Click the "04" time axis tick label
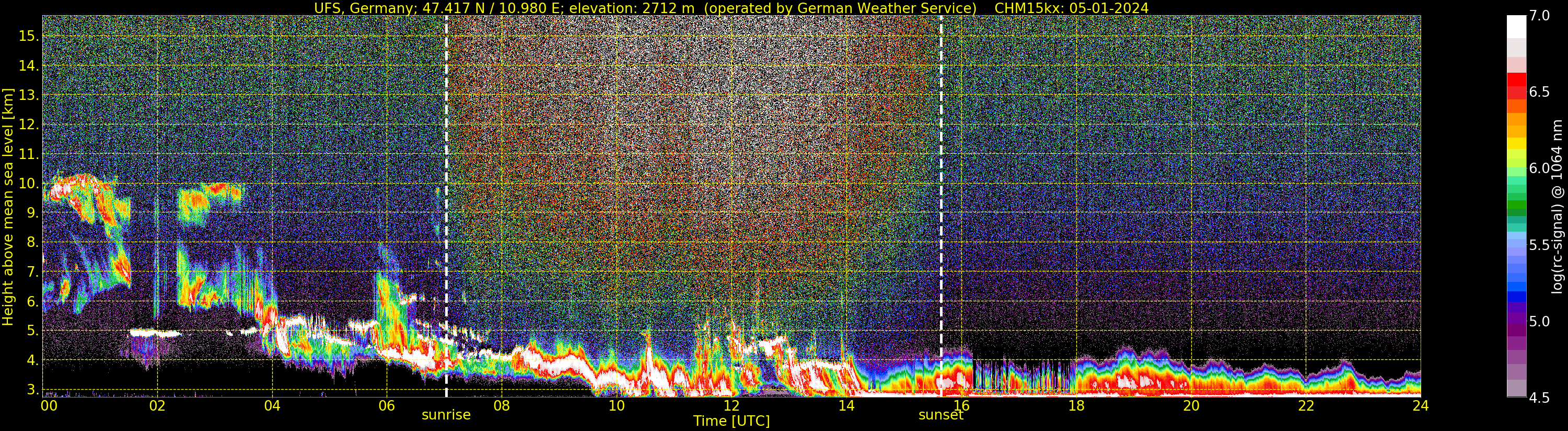1568x431 pixels. pyautogui.click(x=272, y=405)
